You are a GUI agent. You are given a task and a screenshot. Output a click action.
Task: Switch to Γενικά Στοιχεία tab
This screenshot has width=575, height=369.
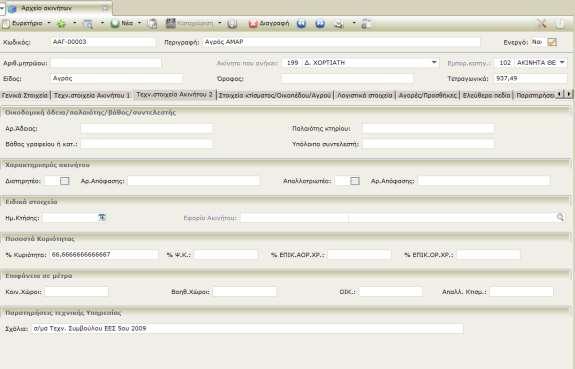[25, 95]
